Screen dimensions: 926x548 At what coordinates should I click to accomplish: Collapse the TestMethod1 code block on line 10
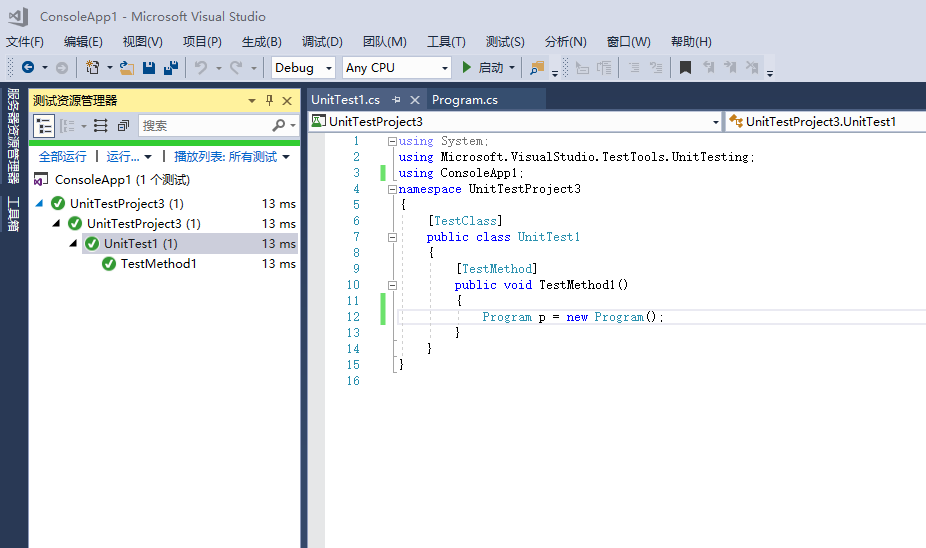pyautogui.click(x=392, y=285)
